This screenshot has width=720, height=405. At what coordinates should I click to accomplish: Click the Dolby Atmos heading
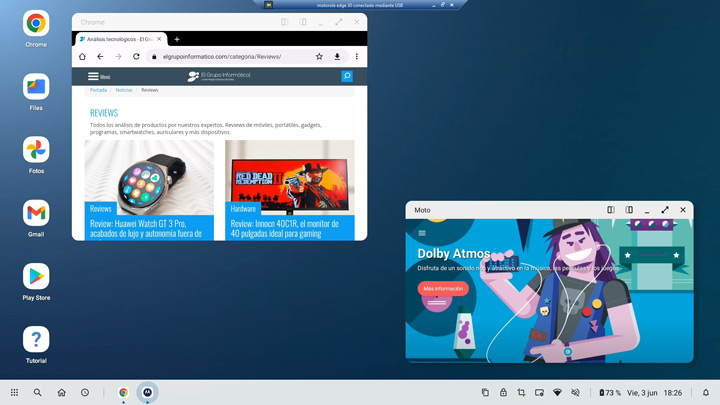tap(454, 253)
